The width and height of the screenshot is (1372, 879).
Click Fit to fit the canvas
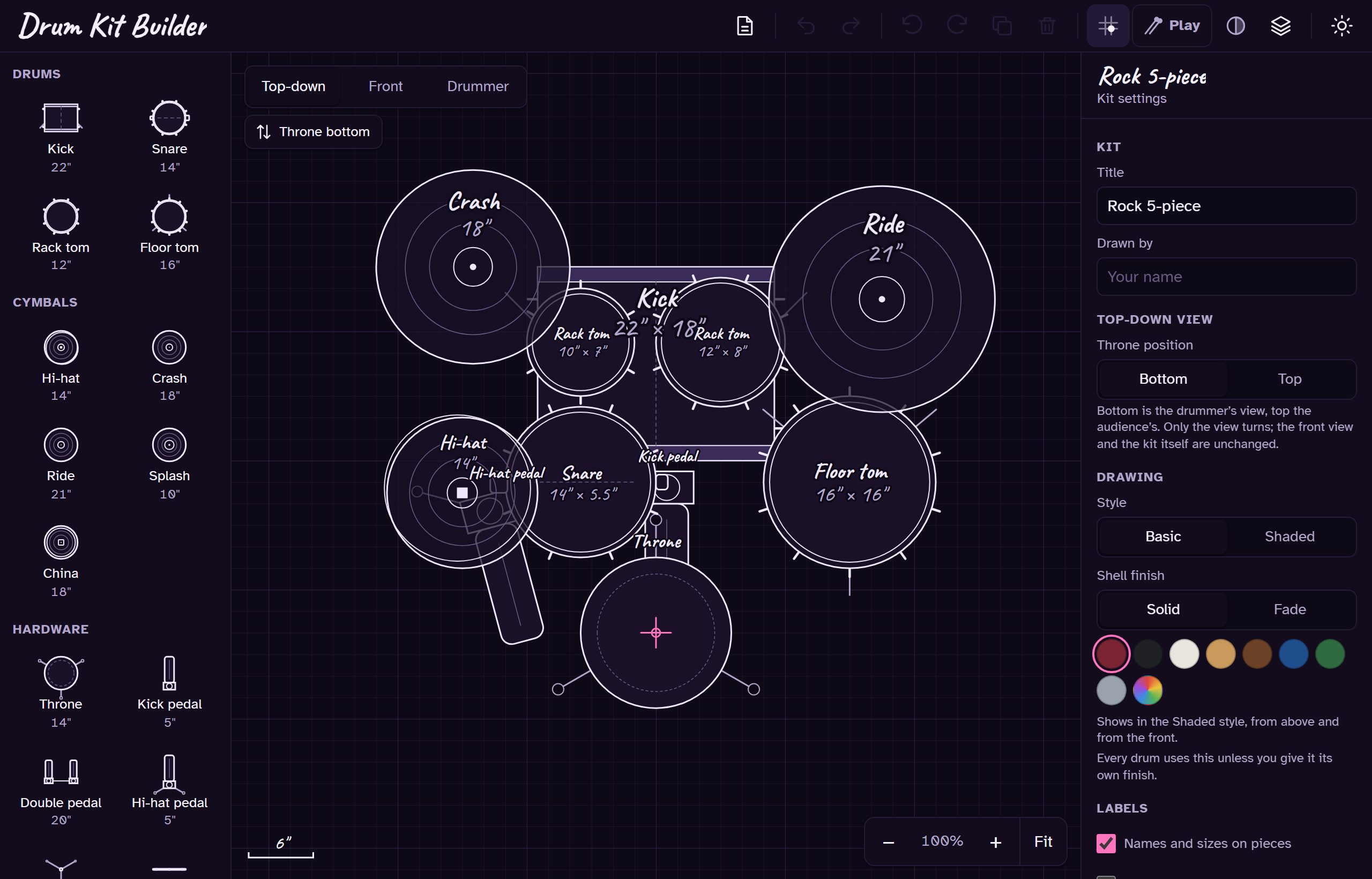point(1043,841)
